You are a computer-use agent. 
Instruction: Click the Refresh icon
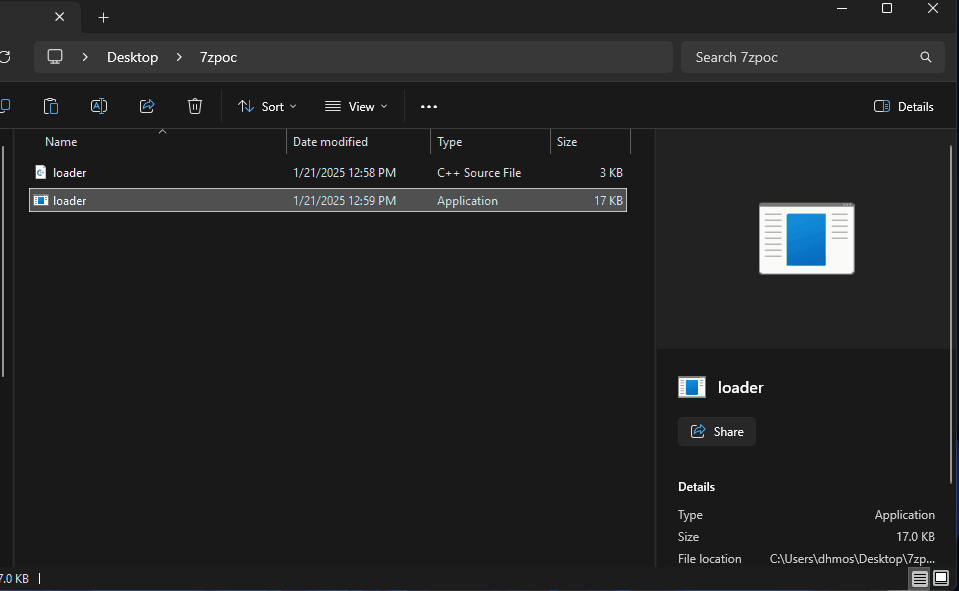[5, 57]
